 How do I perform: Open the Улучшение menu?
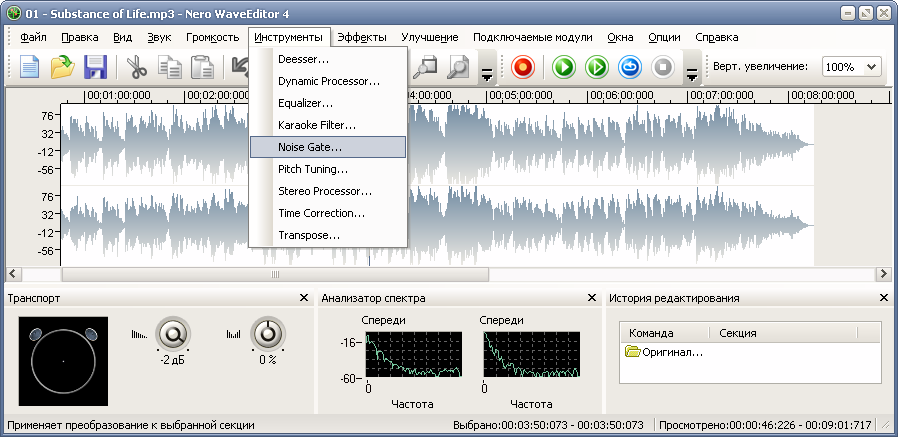click(430, 37)
